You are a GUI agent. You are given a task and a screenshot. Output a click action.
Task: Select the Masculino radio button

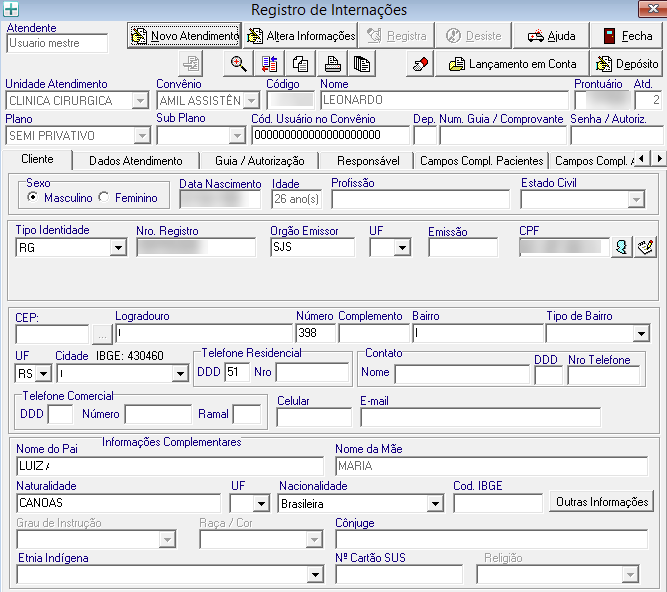[32, 197]
